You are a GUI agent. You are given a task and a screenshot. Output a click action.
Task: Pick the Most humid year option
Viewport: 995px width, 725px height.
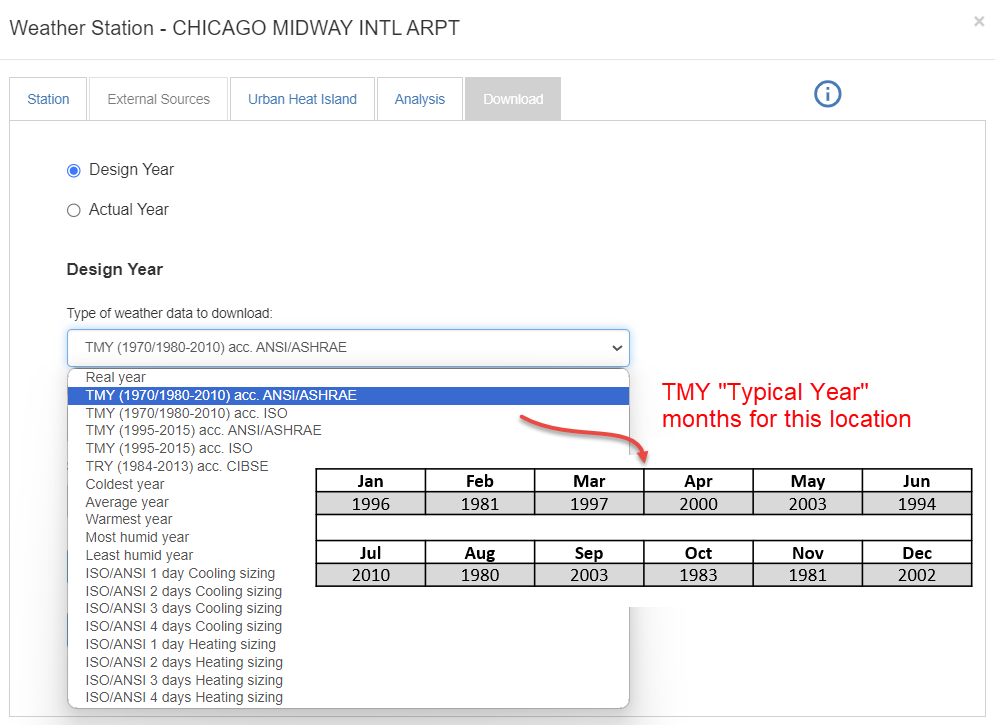click(x=137, y=537)
